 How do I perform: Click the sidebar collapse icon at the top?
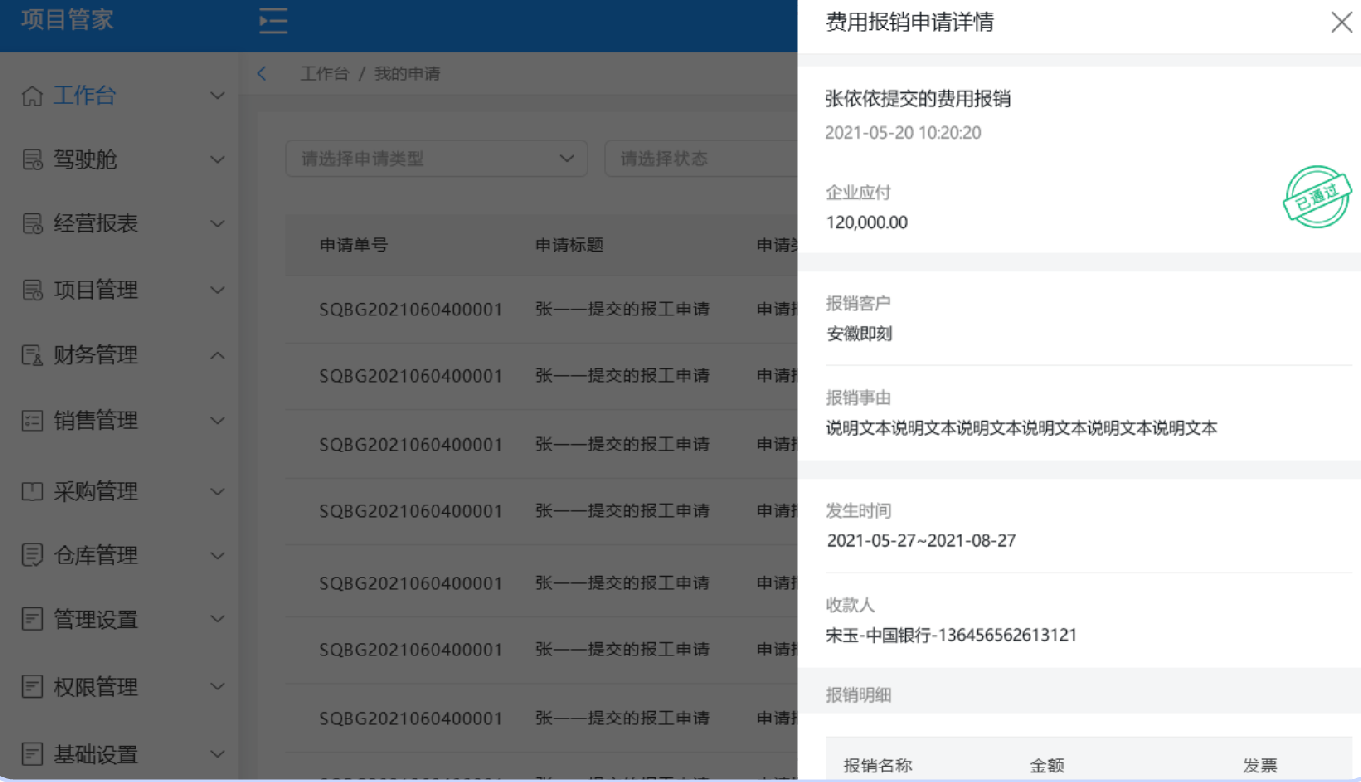coord(272,20)
